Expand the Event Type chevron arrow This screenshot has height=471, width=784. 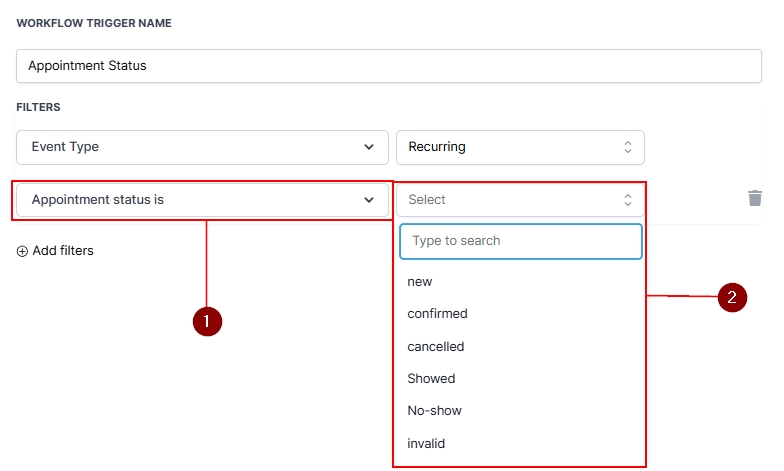(x=369, y=147)
